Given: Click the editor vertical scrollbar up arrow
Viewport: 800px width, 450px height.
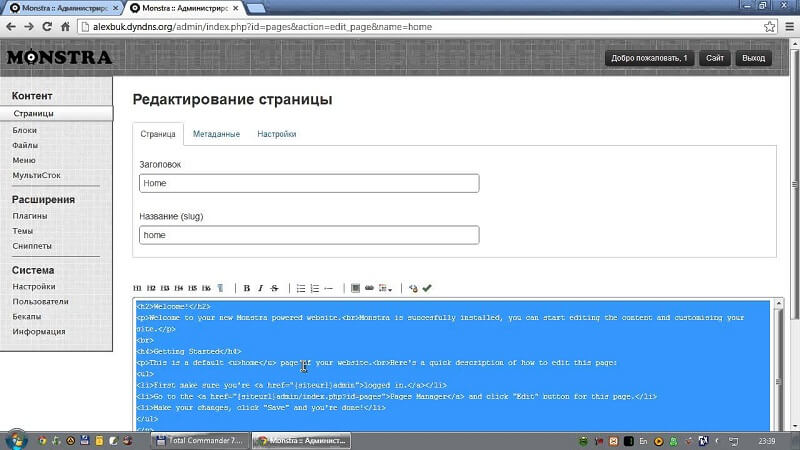Looking at the screenshot, I should [x=779, y=304].
